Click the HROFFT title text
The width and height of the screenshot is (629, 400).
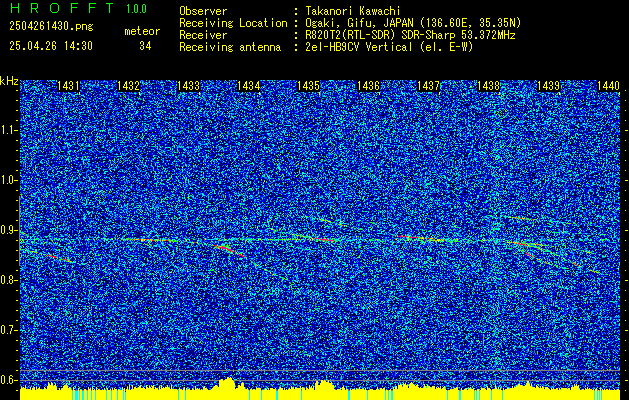pos(63,8)
